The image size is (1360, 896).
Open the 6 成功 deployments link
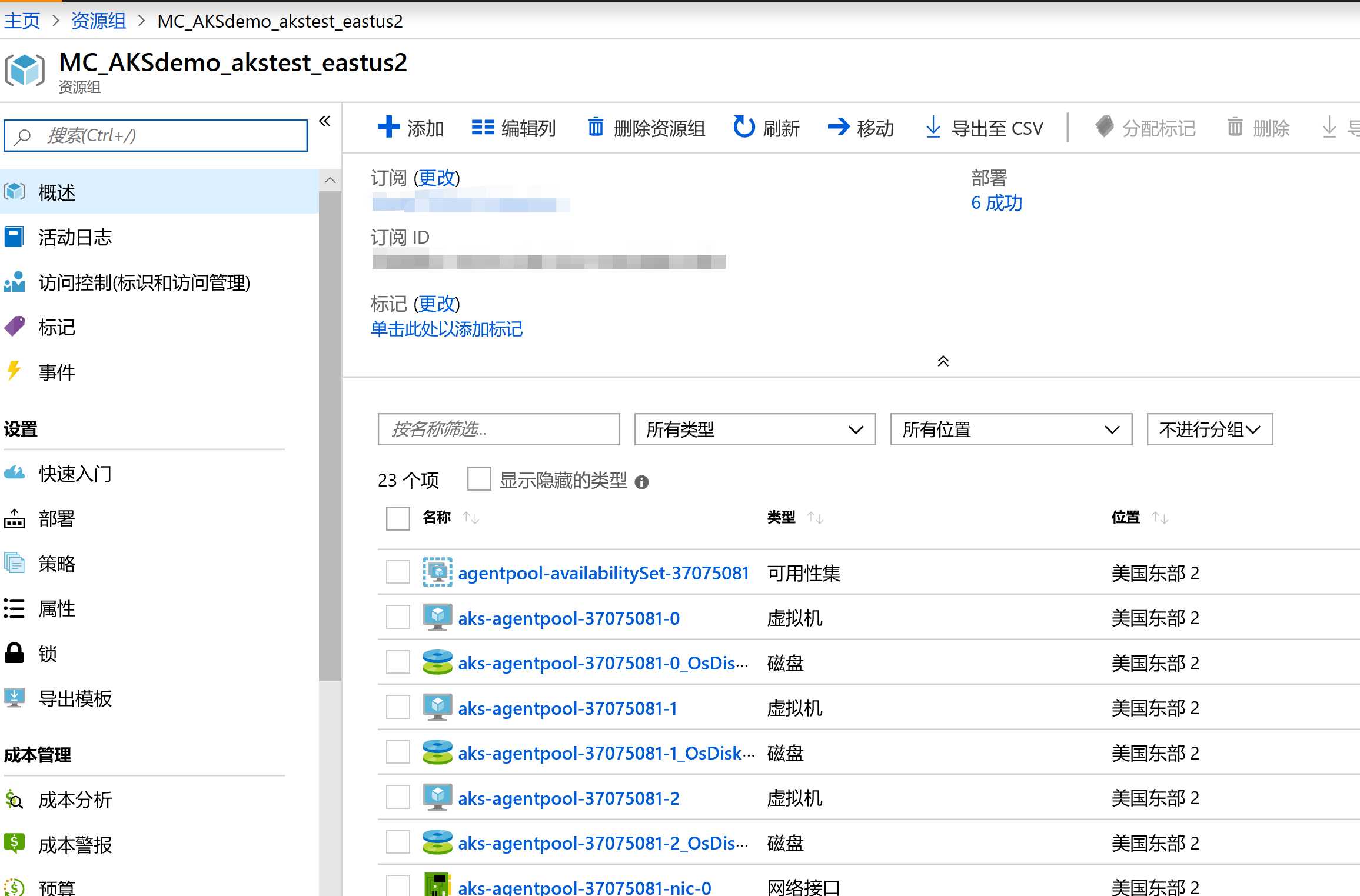pos(996,203)
